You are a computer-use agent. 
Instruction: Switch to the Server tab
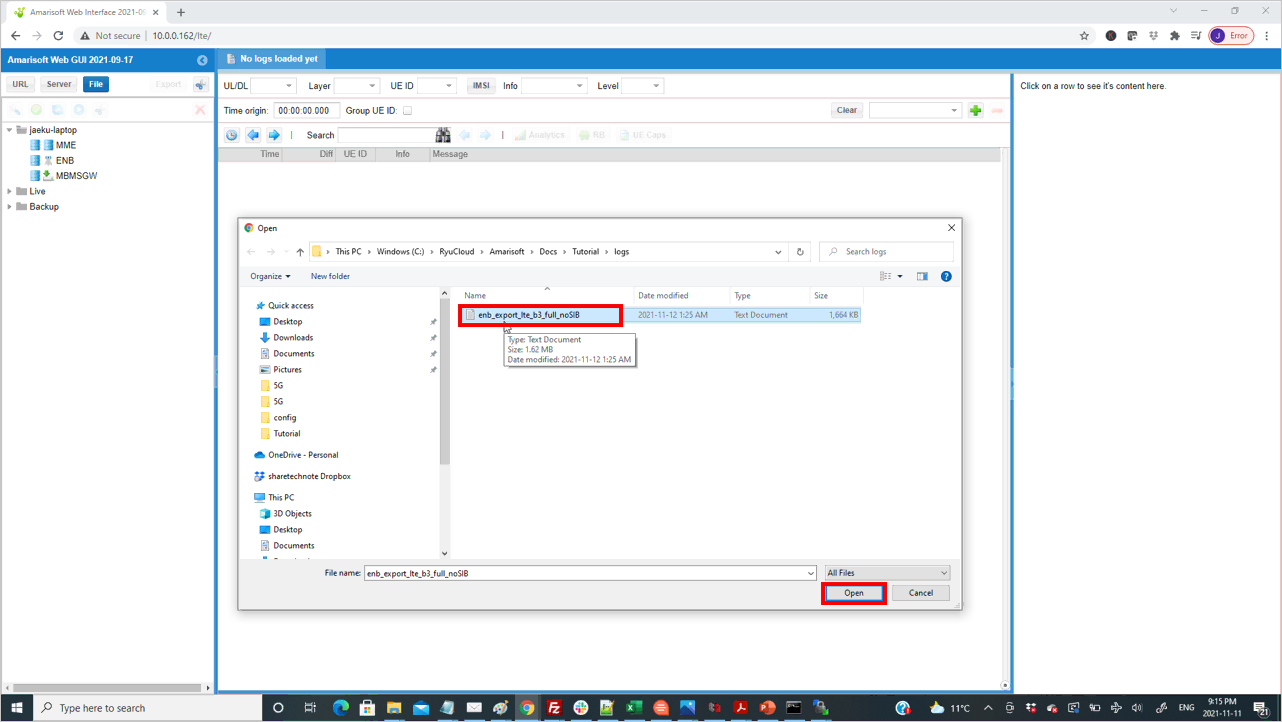59,84
